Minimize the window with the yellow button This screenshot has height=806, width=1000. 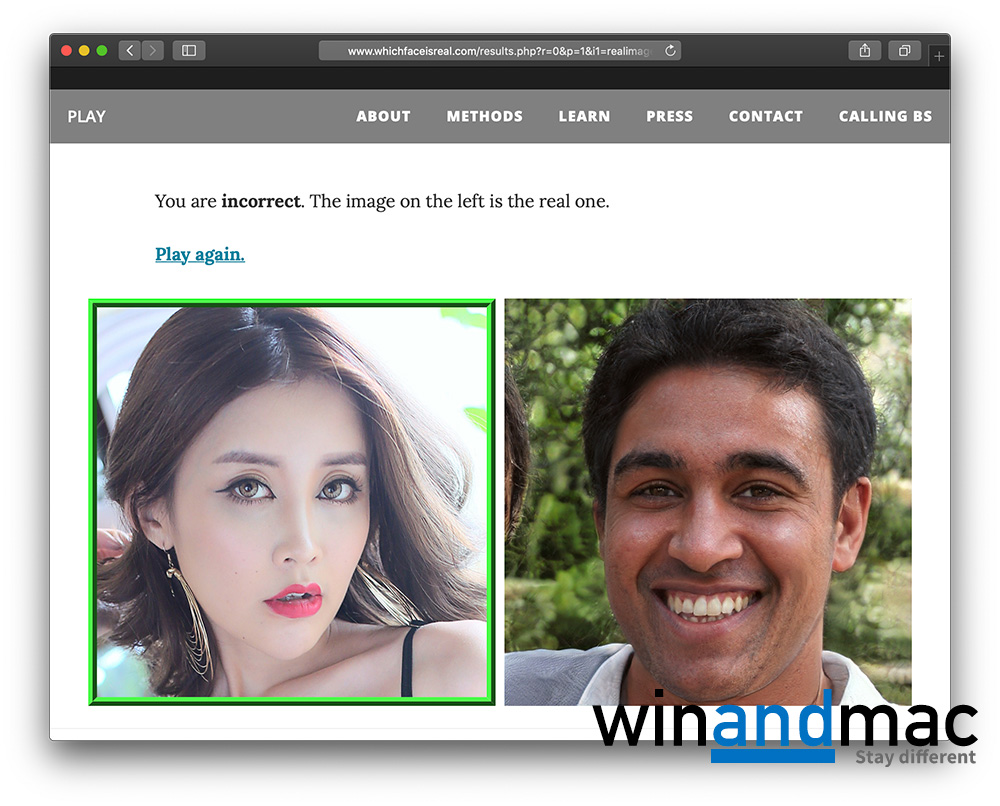(x=84, y=51)
